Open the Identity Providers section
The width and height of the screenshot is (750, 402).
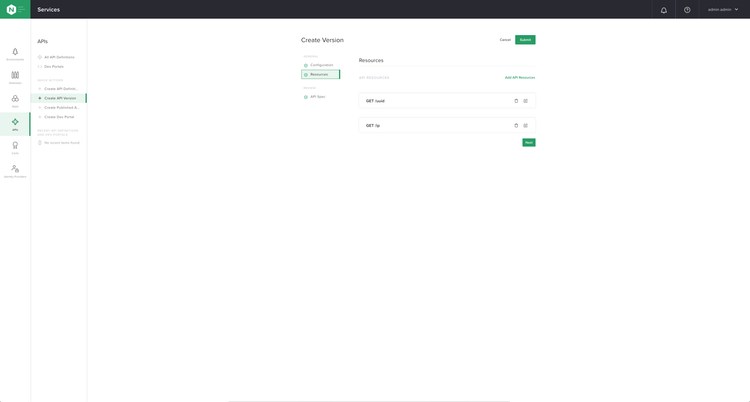coord(15,171)
